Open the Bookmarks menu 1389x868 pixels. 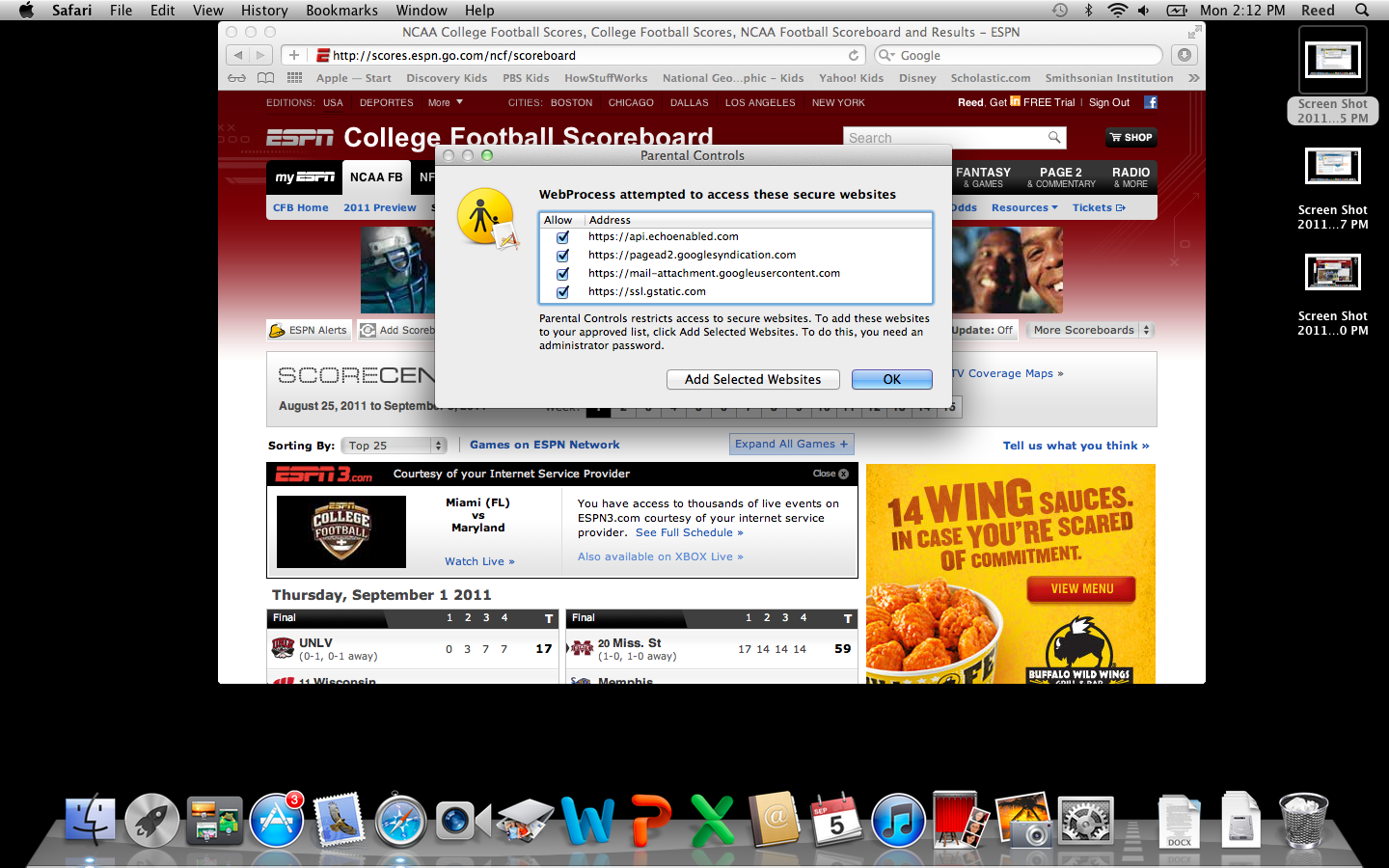click(x=341, y=10)
